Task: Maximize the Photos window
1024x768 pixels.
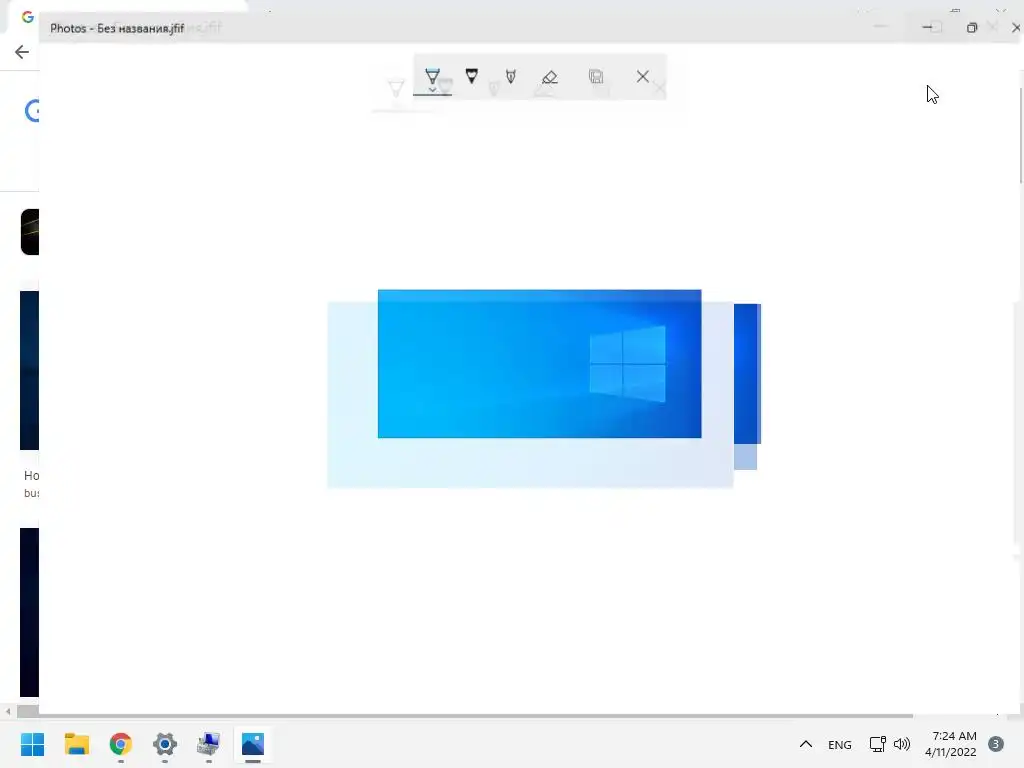Action: click(972, 27)
